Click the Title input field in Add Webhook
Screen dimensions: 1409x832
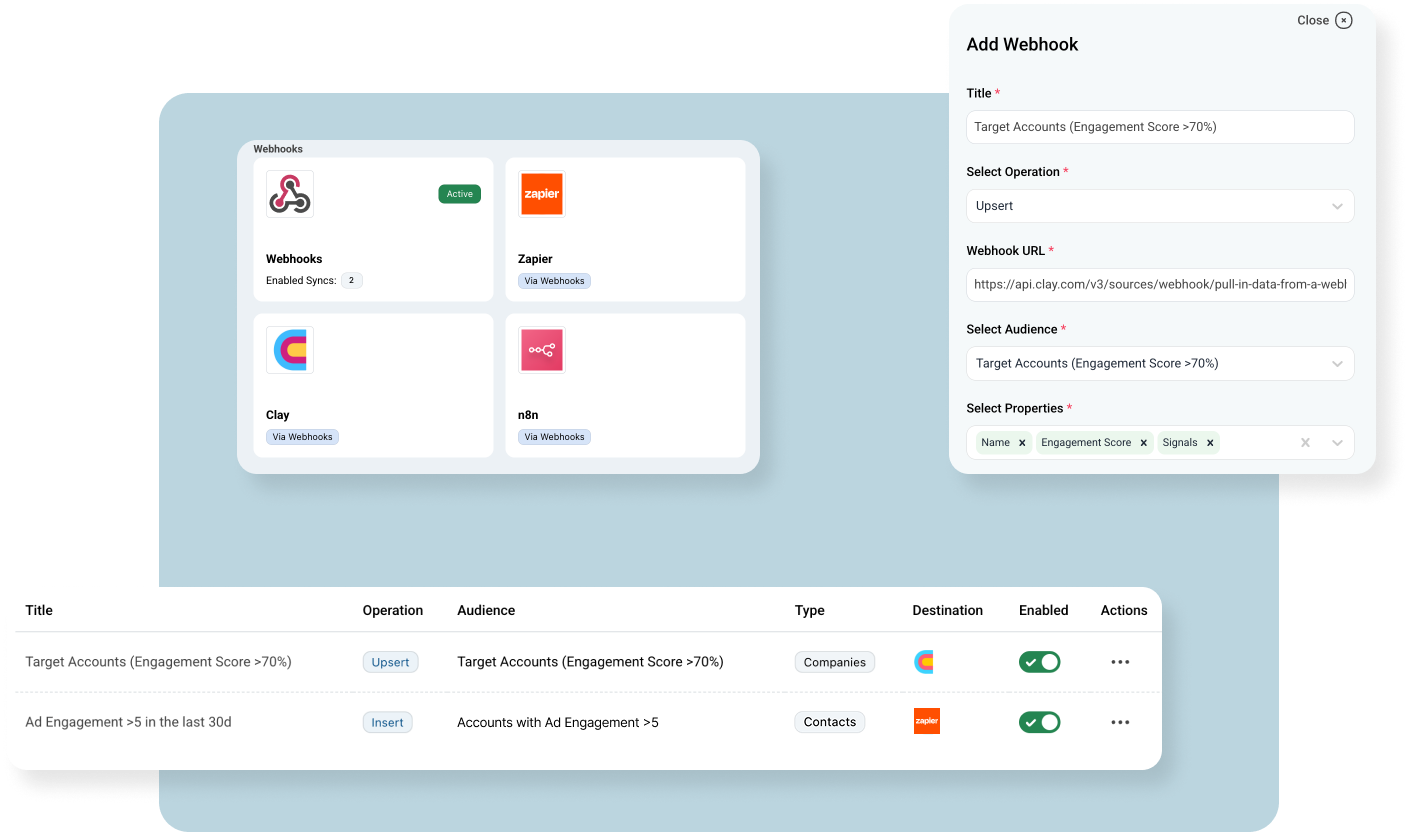coord(1160,127)
